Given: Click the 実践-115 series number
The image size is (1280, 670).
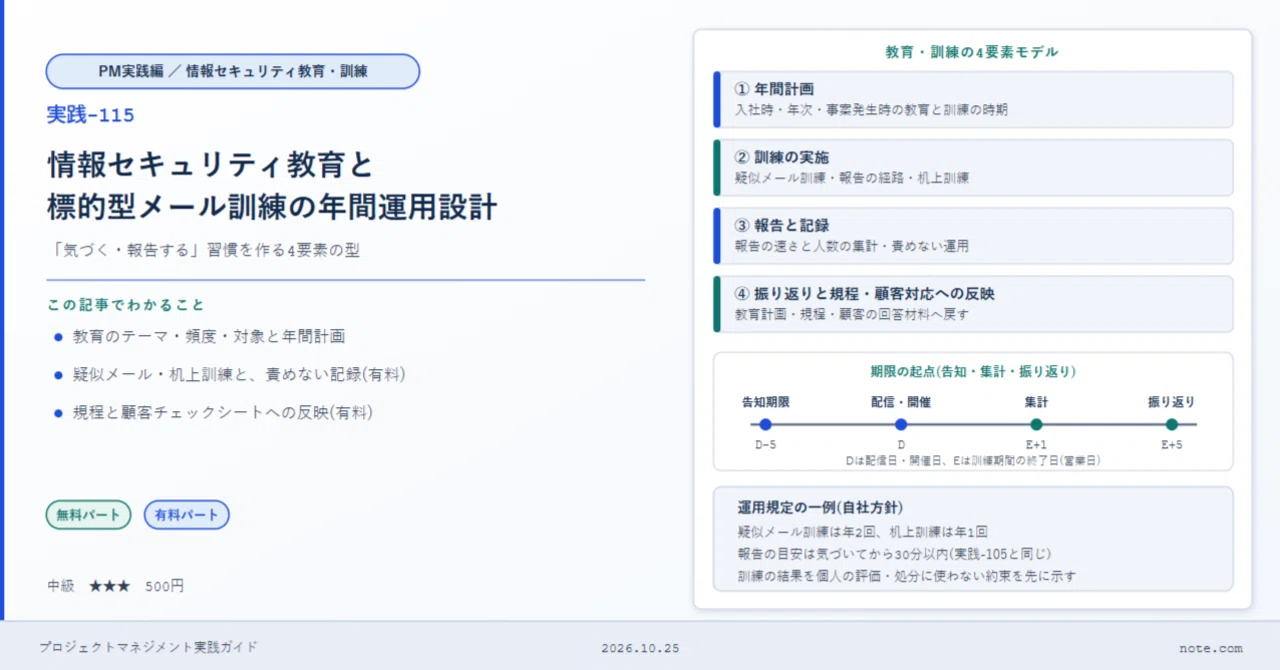Looking at the screenshot, I should pos(90,115).
